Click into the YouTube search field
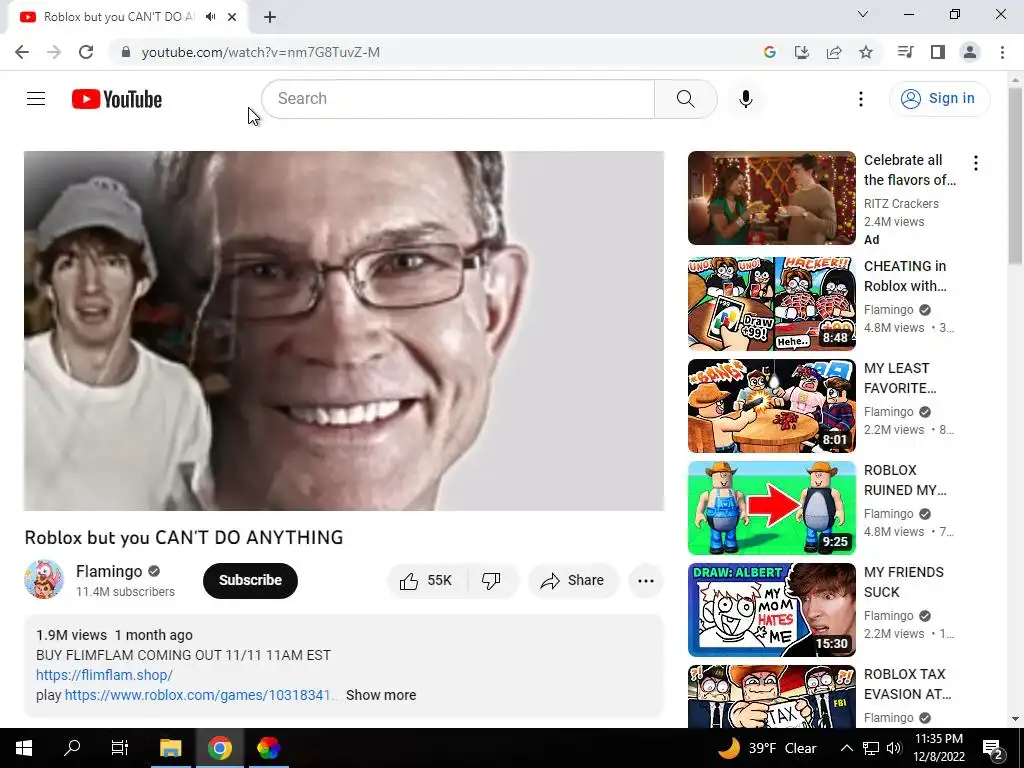Viewport: 1024px width, 768px height. (x=458, y=99)
